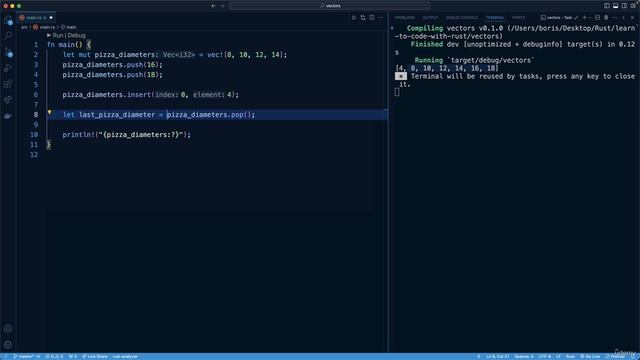Click the errors and warnings status item

[54, 356]
